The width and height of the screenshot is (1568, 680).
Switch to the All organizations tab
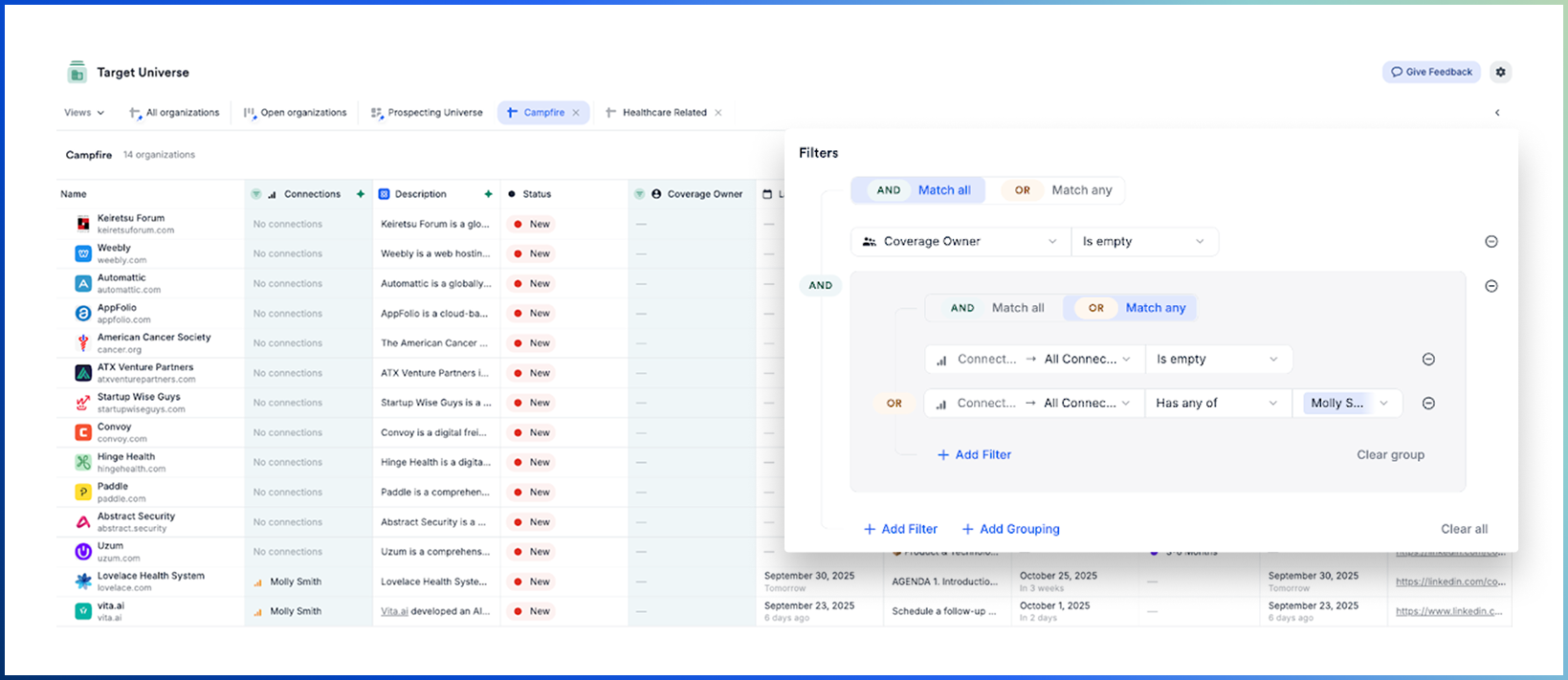tap(174, 113)
